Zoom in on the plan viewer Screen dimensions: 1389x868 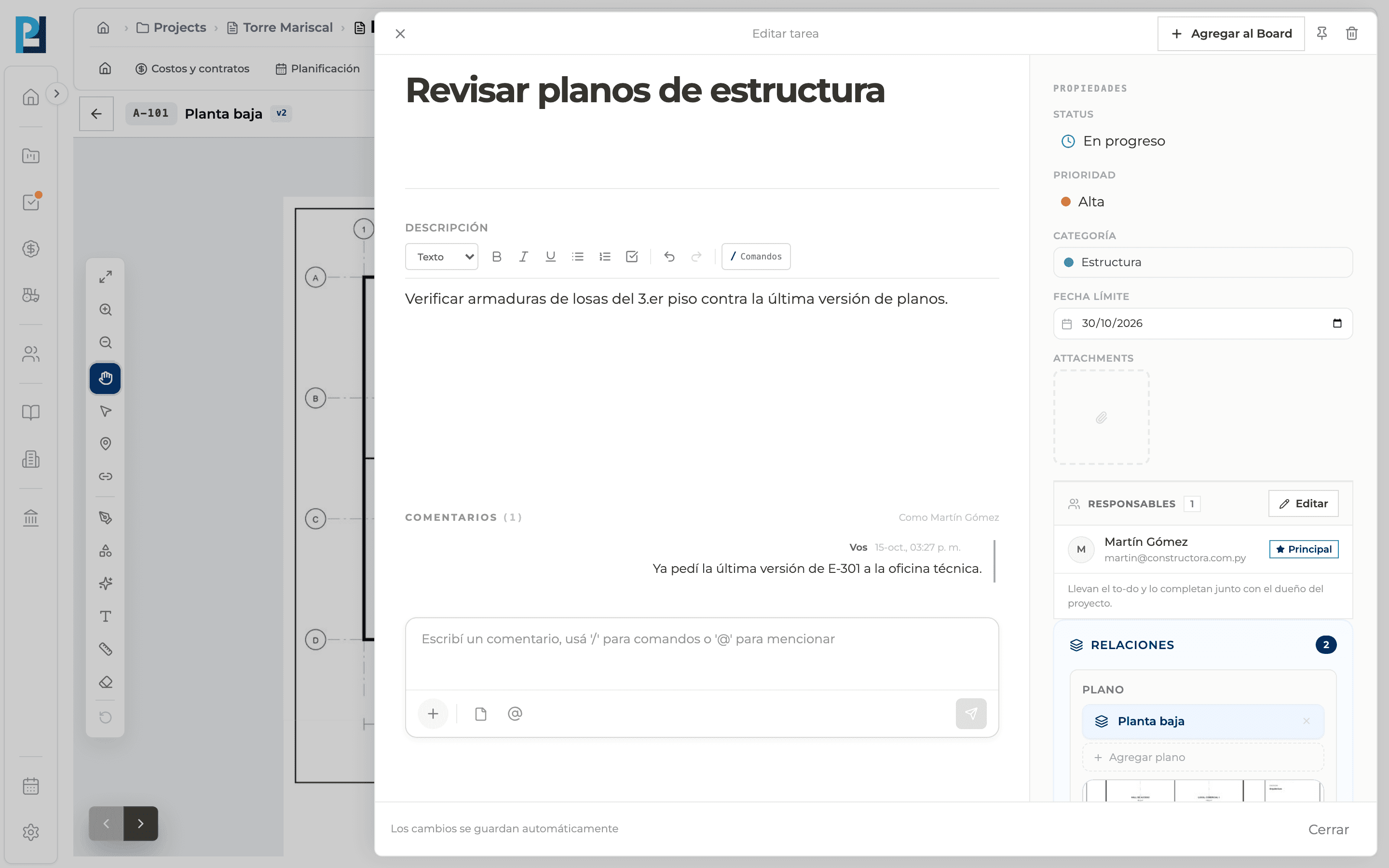click(105, 310)
